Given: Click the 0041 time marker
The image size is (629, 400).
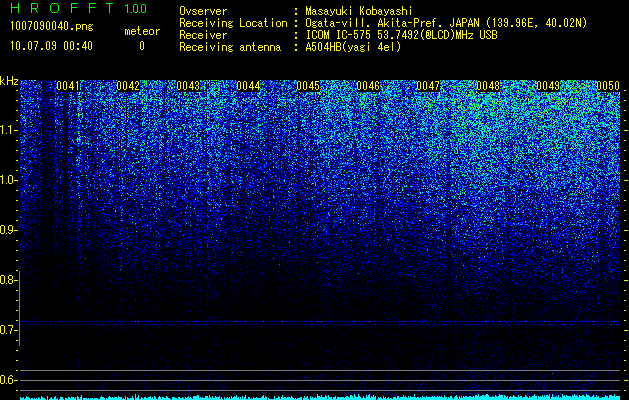Looking at the screenshot, I should point(68,86).
